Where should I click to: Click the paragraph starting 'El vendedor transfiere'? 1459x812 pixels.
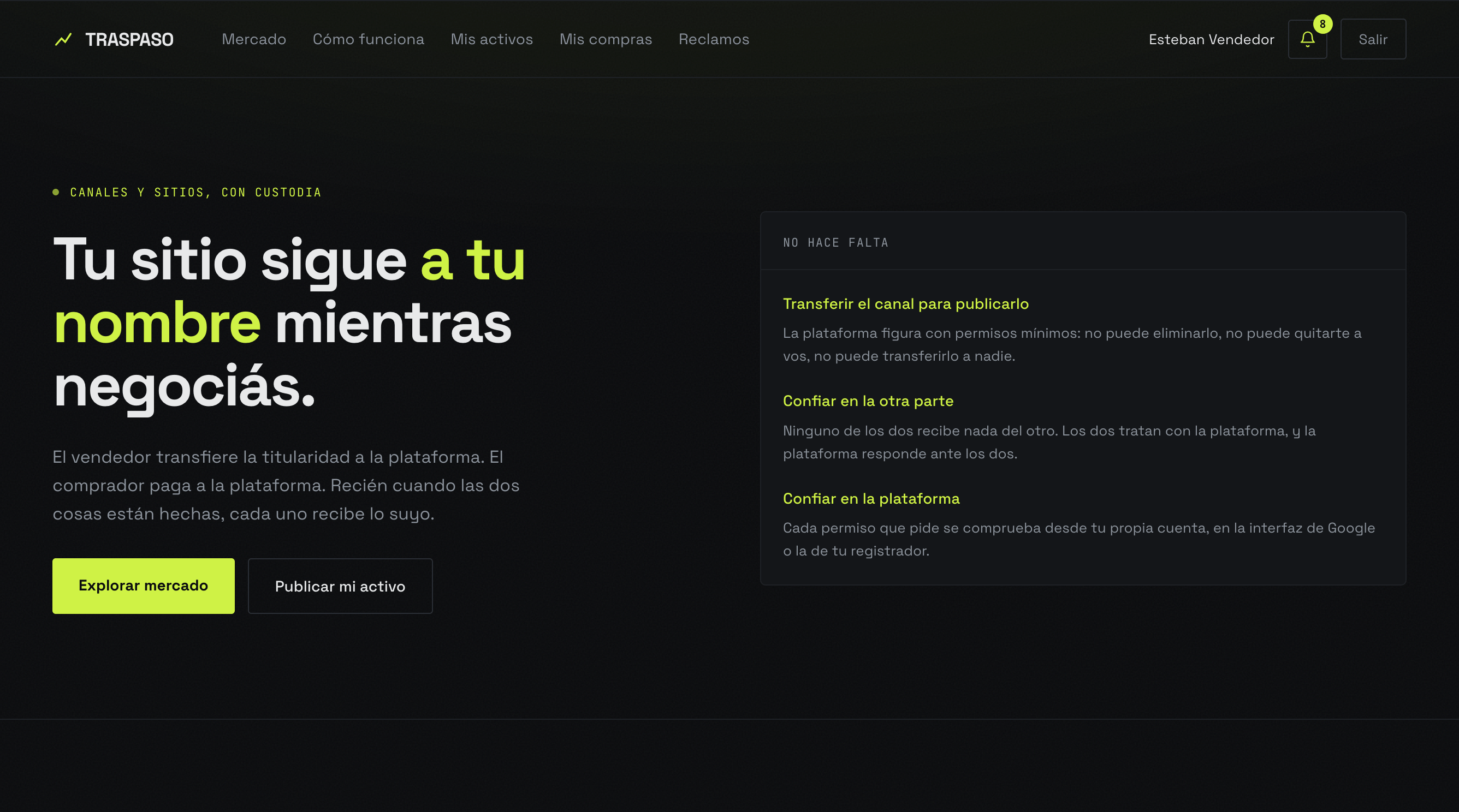tap(286, 486)
